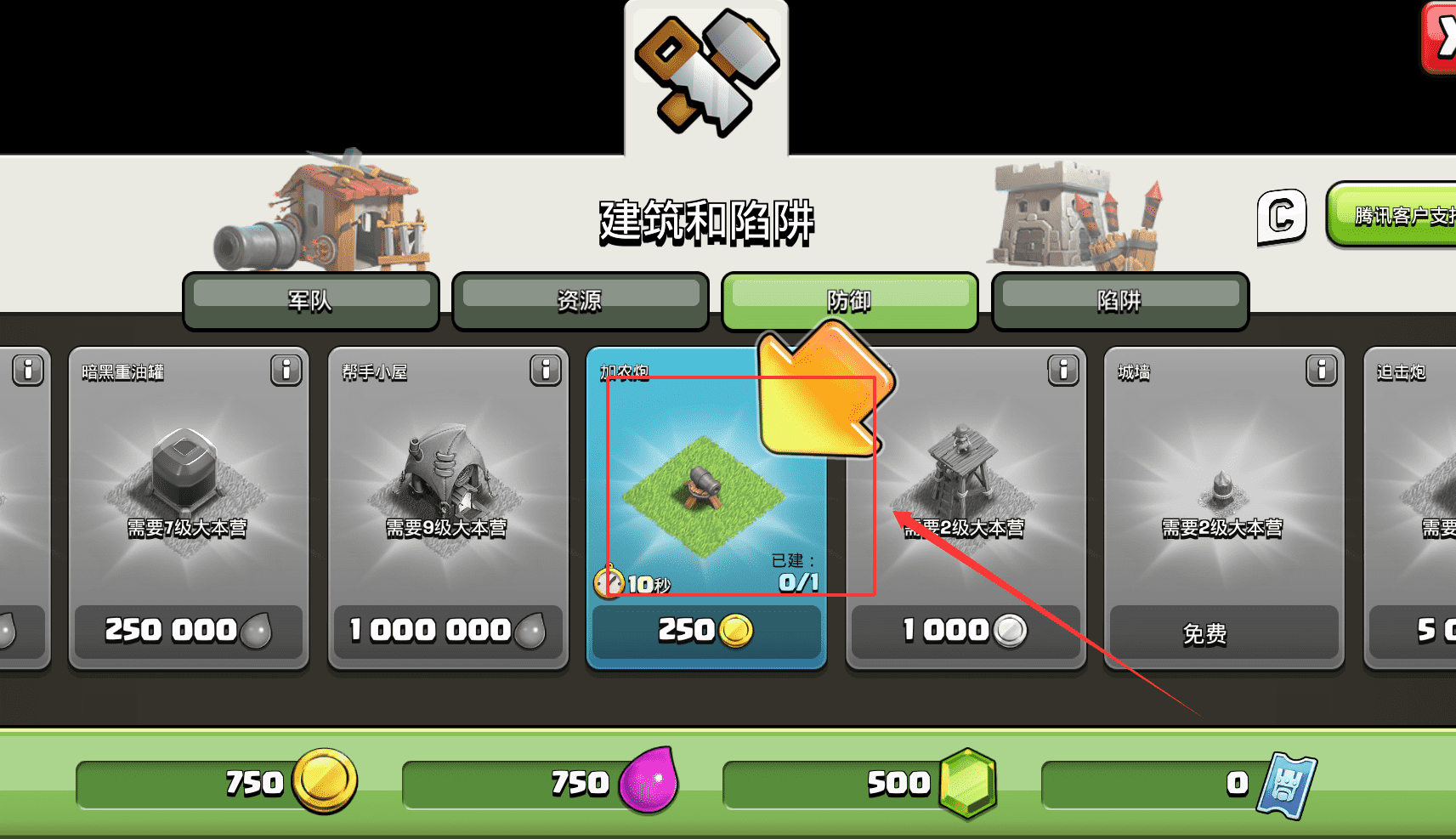This screenshot has height=839, width=1456.
Task: Open the 陷阱 tab
Action: pyautogui.click(x=1120, y=301)
